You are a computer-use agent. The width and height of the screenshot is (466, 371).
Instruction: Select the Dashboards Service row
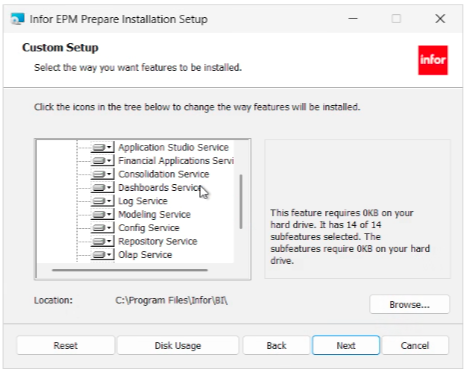pyautogui.click(x=160, y=188)
